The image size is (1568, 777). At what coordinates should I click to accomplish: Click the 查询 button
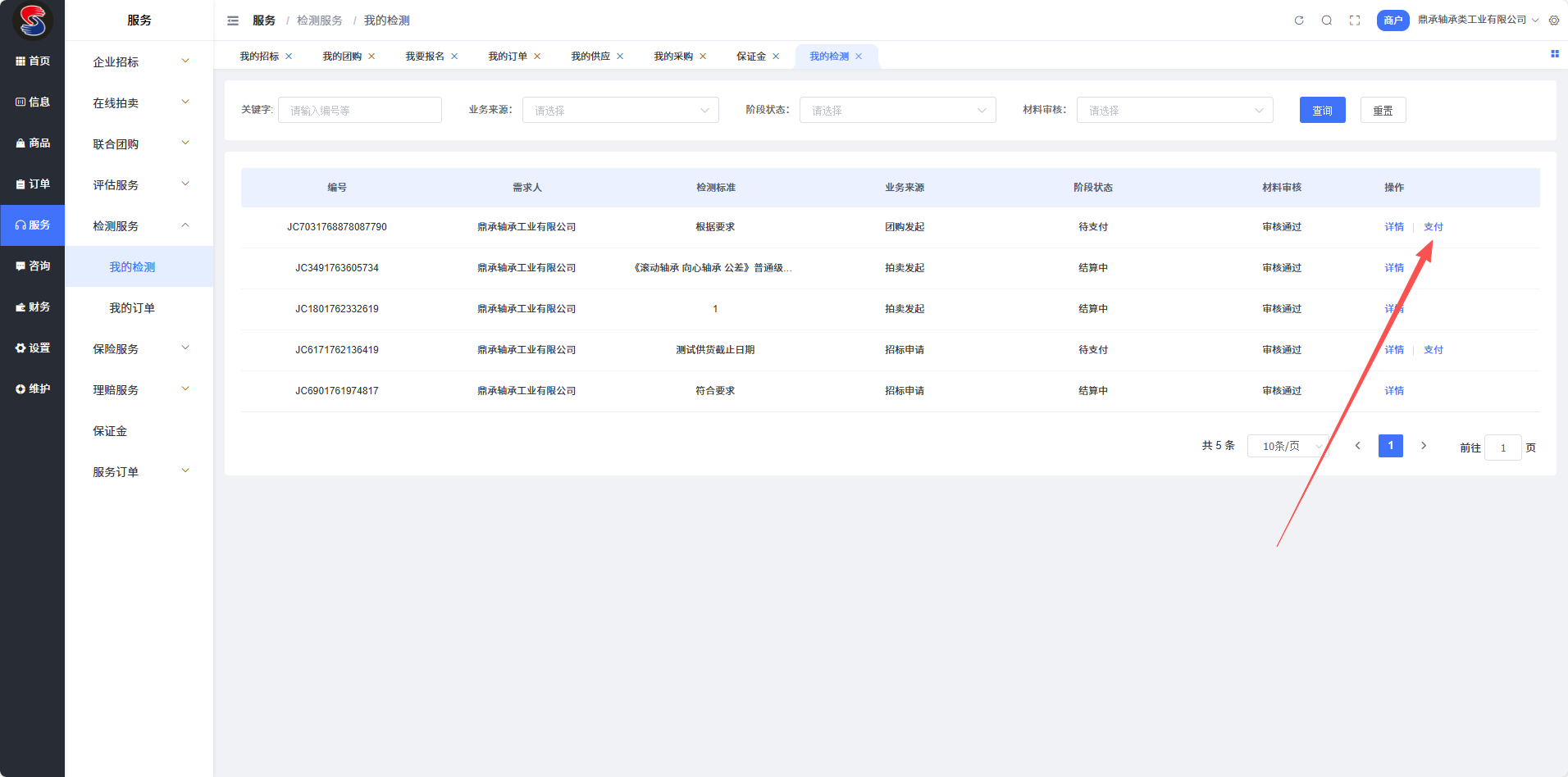click(x=1322, y=111)
